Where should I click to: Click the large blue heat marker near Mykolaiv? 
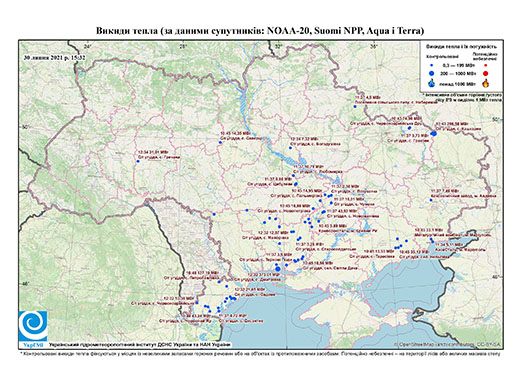click(x=278, y=269)
